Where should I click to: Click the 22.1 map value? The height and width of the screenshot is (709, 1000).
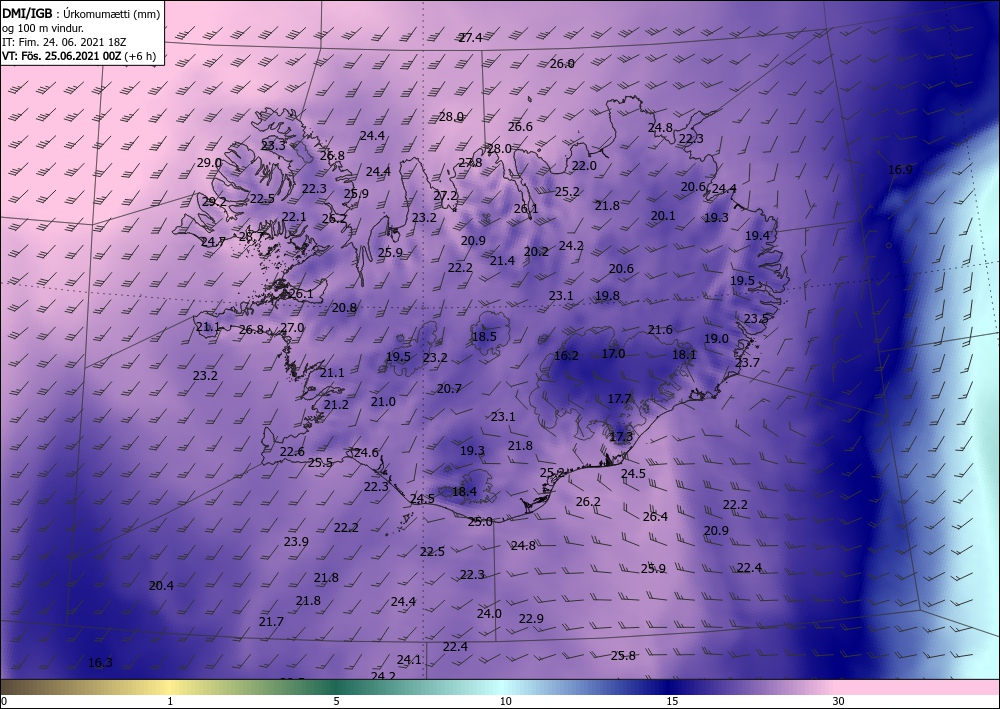click(294, 217)
